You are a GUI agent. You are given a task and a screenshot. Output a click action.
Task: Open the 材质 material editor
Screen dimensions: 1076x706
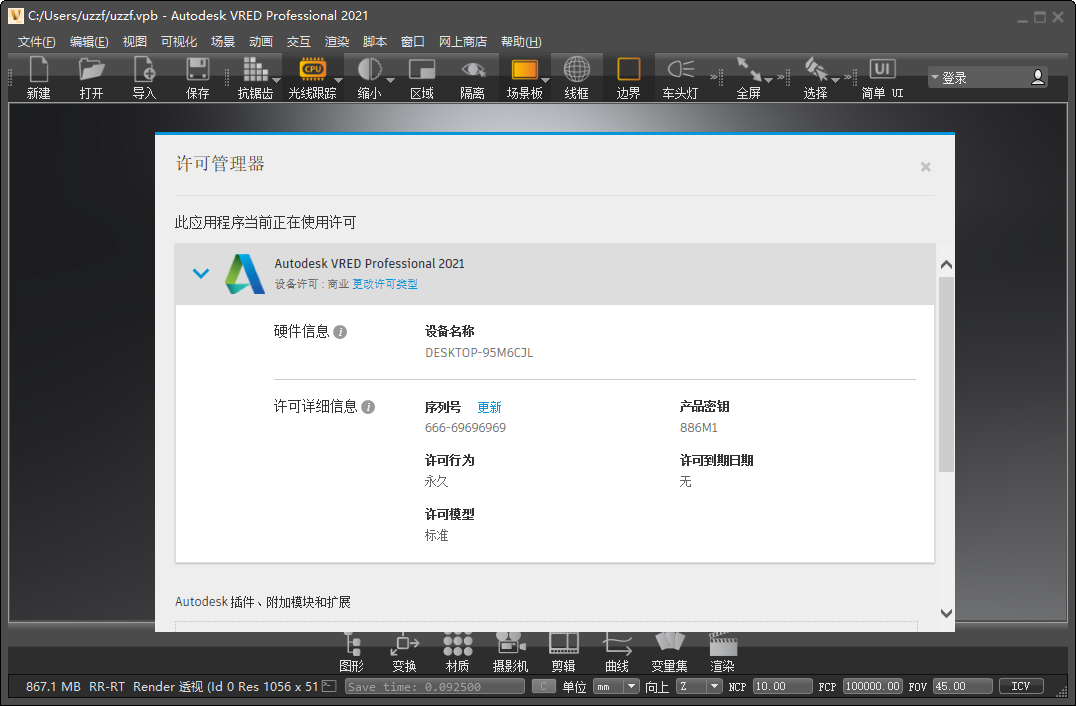click(x=457, y=650)
